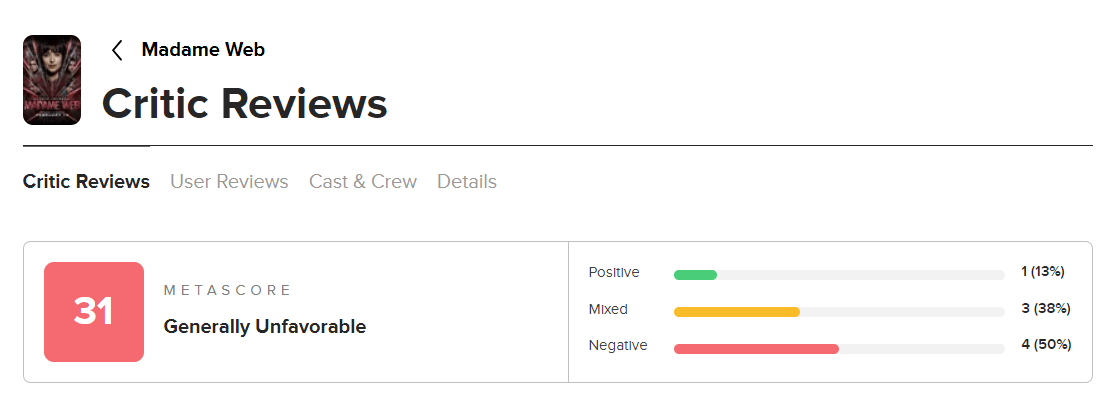Open the Madame Web poster thumbnail

(52, 80)
